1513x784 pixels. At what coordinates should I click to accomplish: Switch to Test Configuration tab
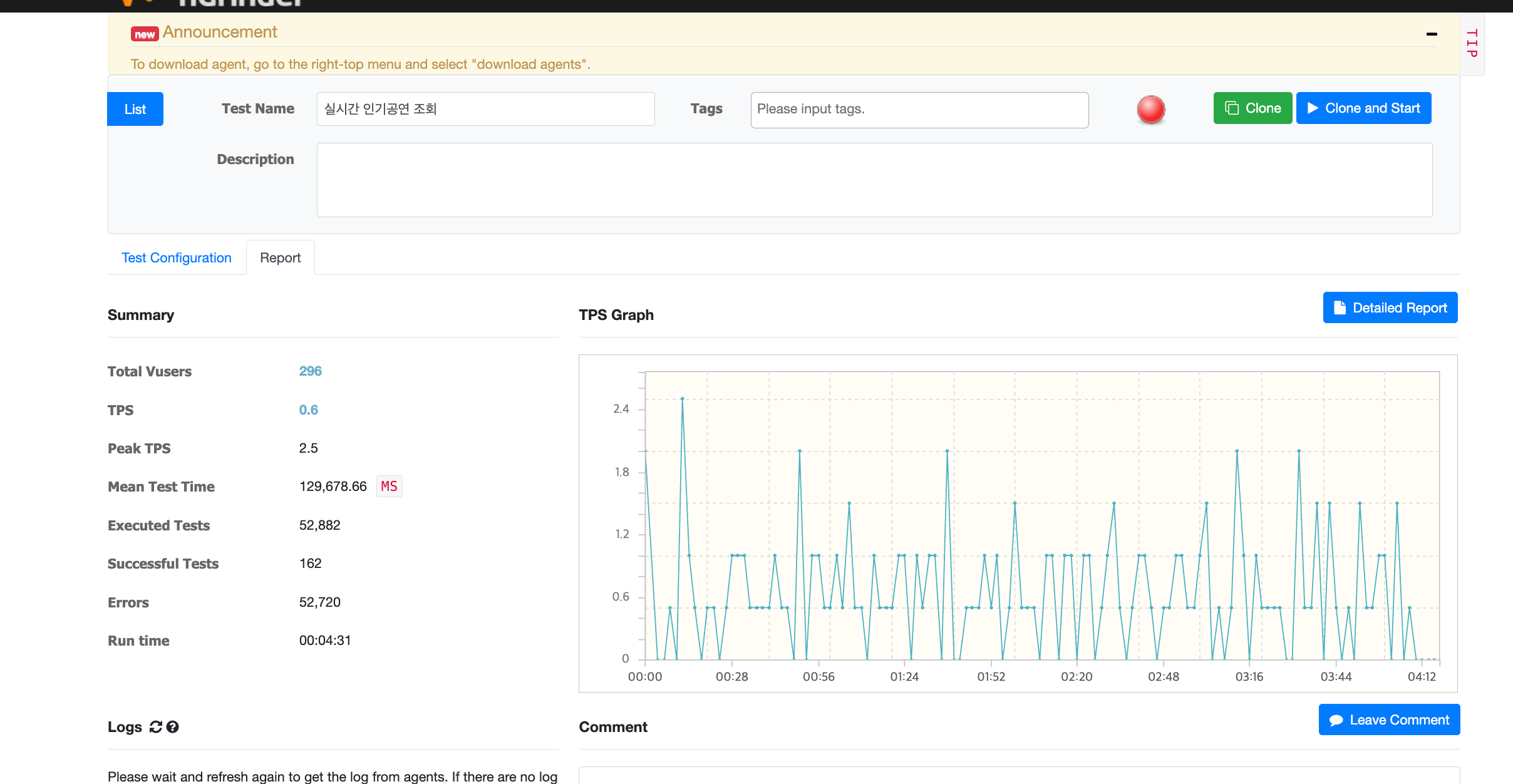pos(176,257)
